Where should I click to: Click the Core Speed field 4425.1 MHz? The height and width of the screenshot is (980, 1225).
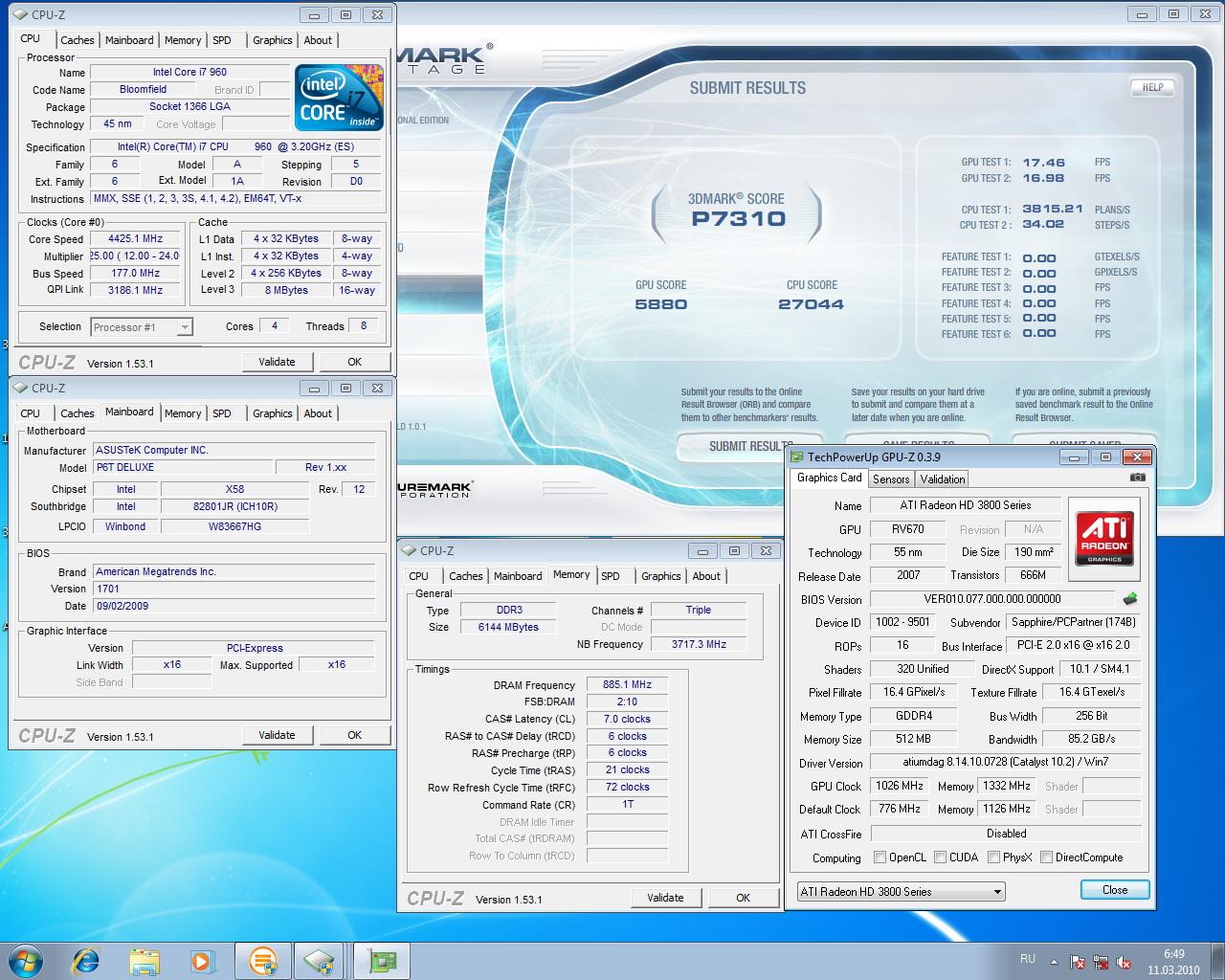(x=136, y=239)
